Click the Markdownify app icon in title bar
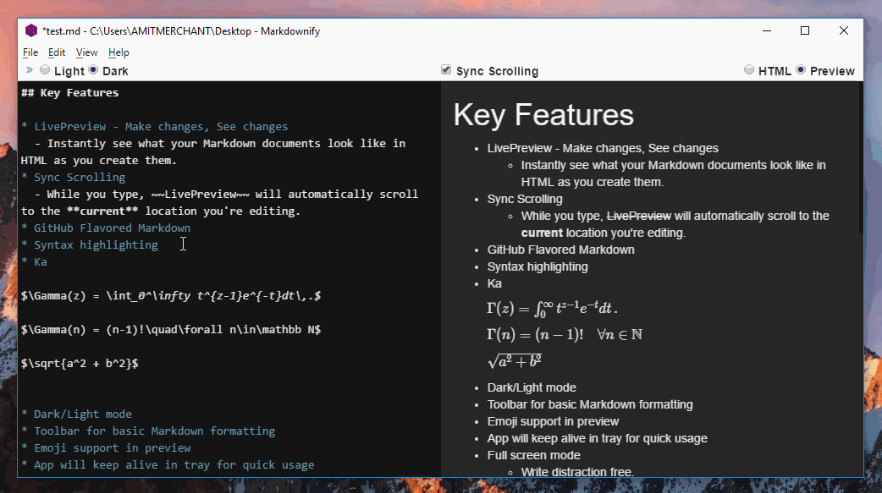The width and height of the screenshot is (882, 493). 31,30
